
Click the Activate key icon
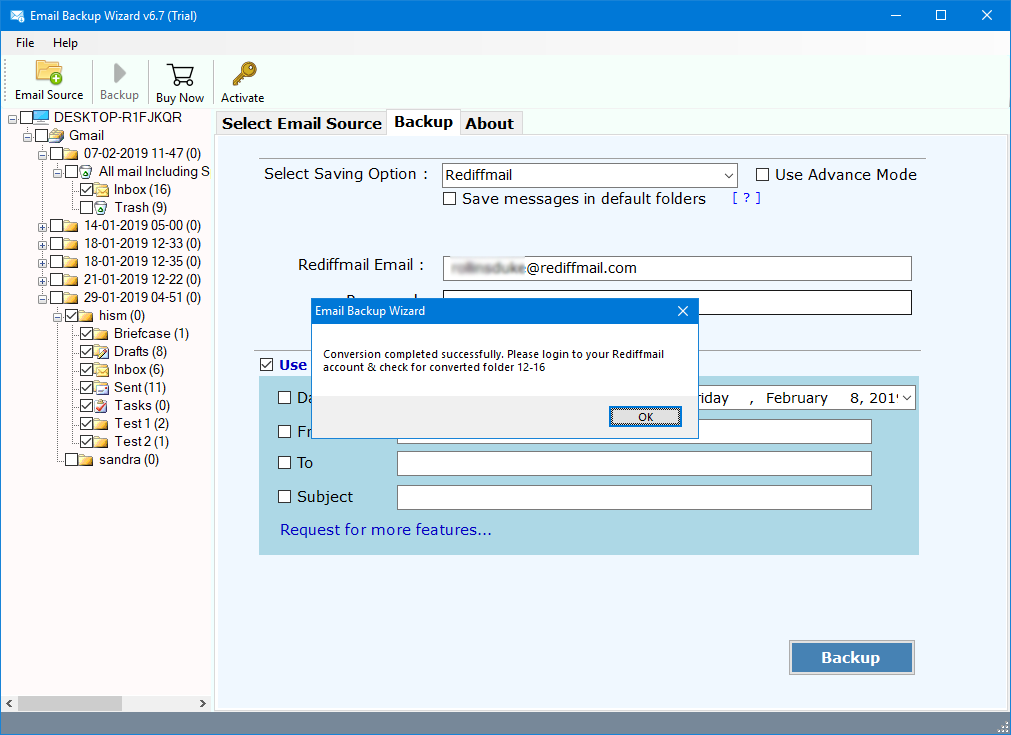tap(244, 74)
